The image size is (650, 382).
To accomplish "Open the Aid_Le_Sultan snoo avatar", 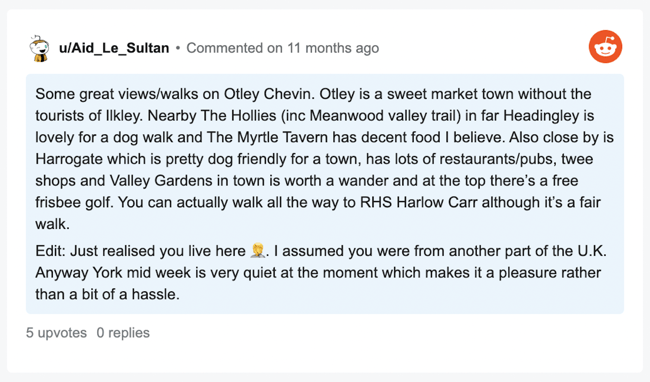I will 39,48.
